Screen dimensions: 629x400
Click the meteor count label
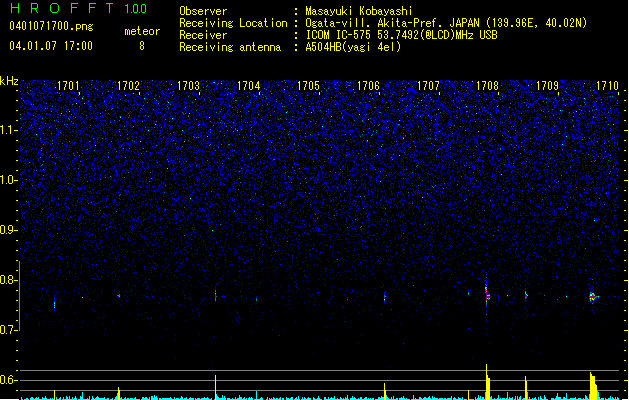pos(142,31)
